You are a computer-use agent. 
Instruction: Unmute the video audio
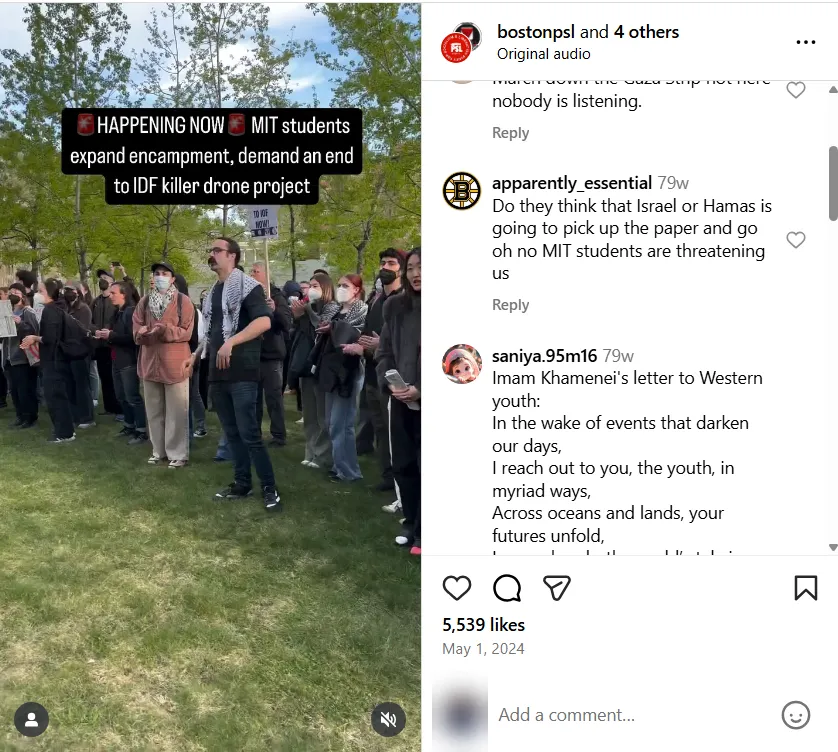point(389,719)
